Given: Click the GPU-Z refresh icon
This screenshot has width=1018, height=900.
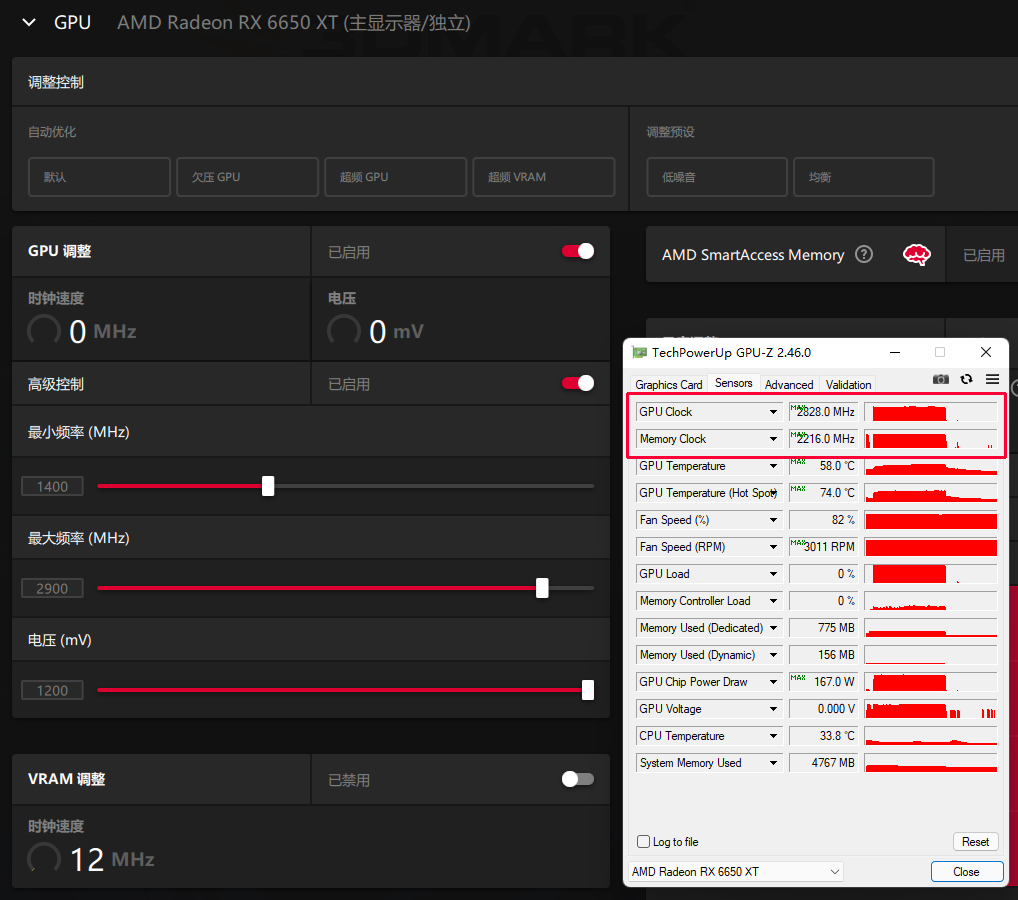Looking at the screenshot, I should pyautogui.click(x=966, y=379).
